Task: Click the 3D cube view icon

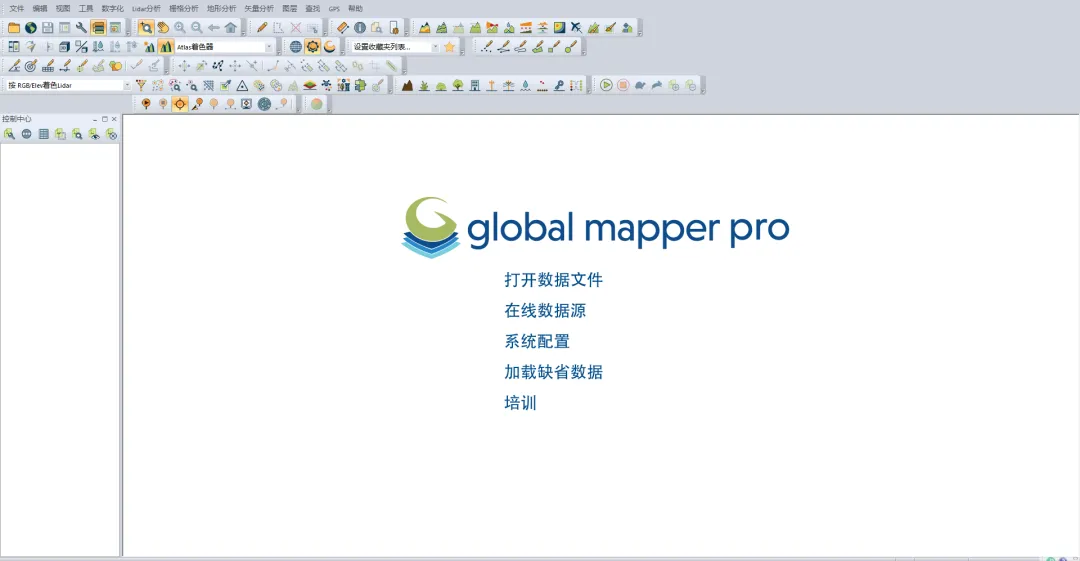Action: coord(64,47)
